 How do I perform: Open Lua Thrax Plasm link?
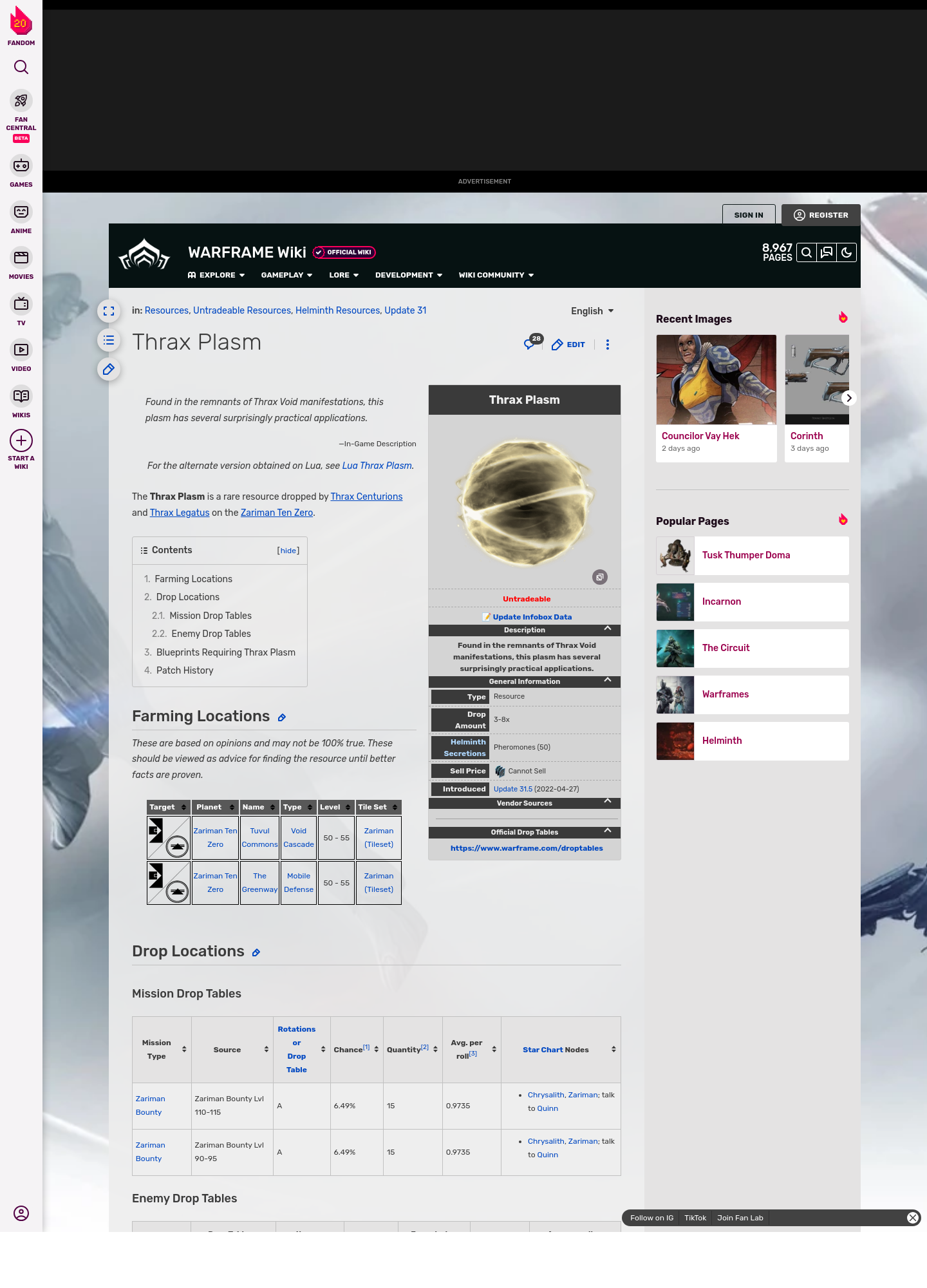pyautogui.click(x=377, y=466)
